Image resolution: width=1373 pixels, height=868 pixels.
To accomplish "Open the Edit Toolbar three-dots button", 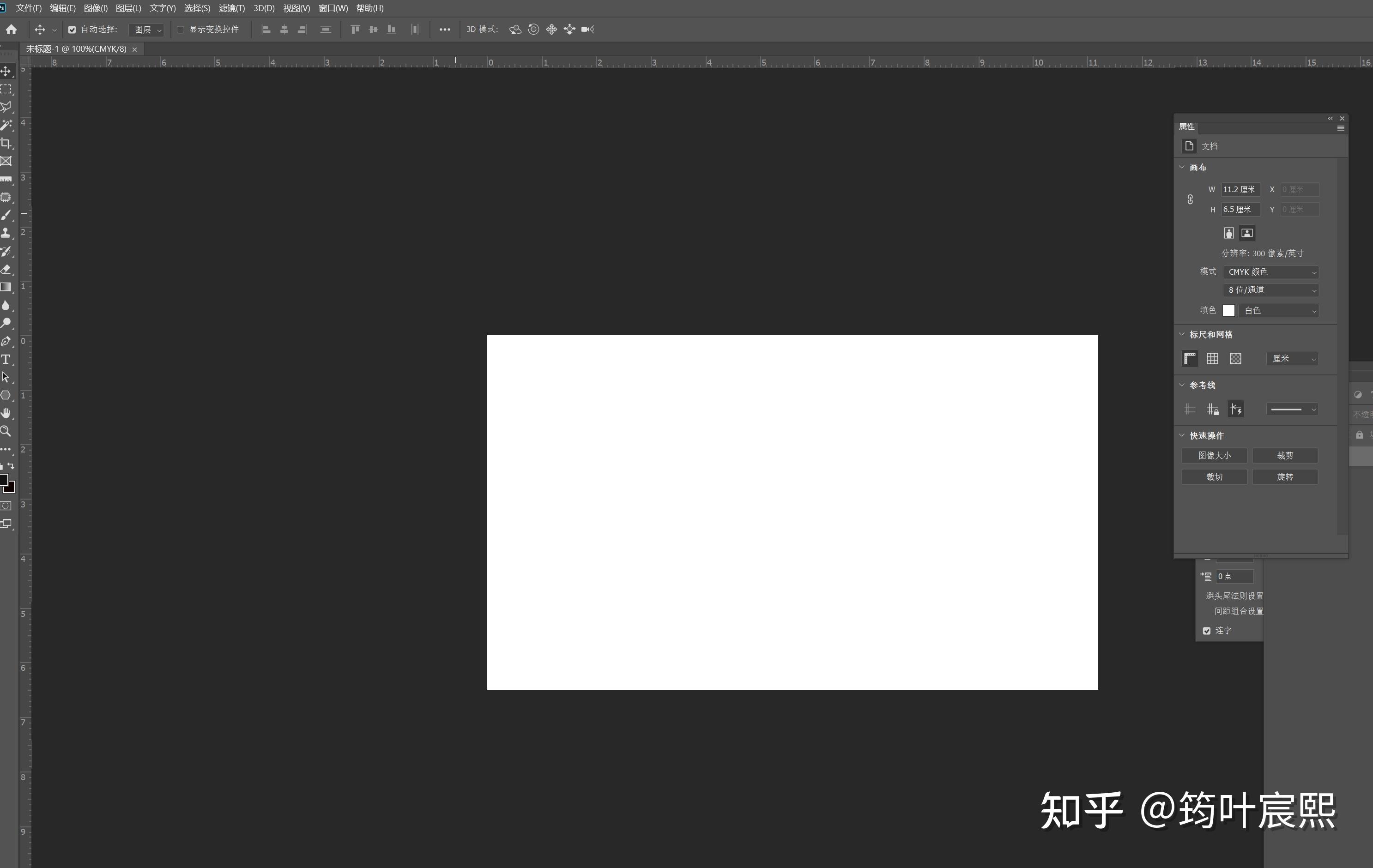I will pos(6,449).
